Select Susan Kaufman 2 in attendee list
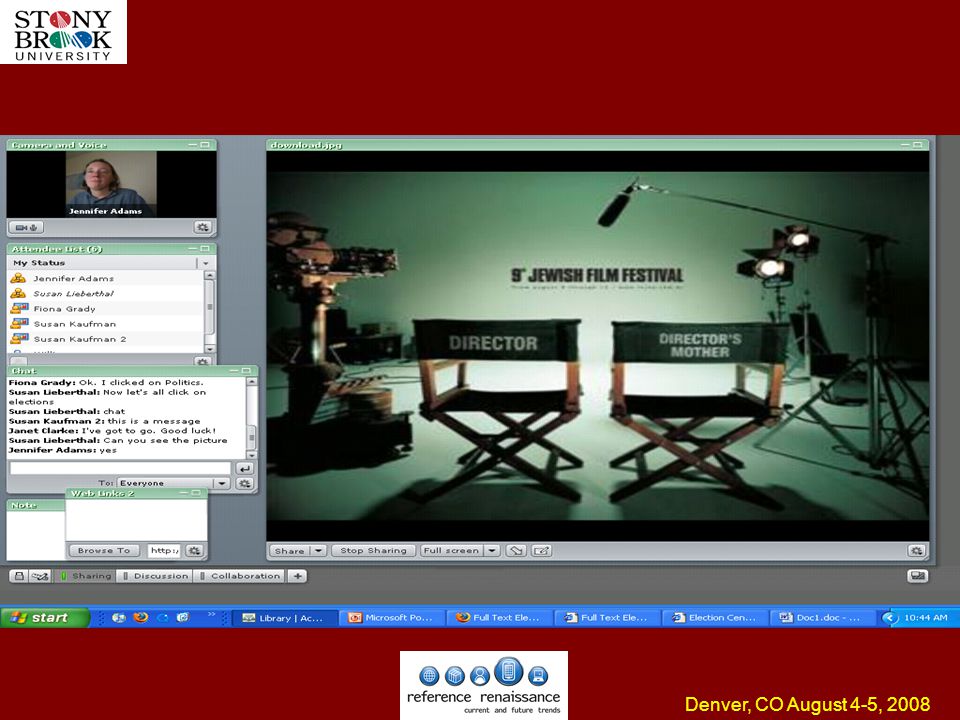Screen dimensions: 960x720 (x=105, y=339)
